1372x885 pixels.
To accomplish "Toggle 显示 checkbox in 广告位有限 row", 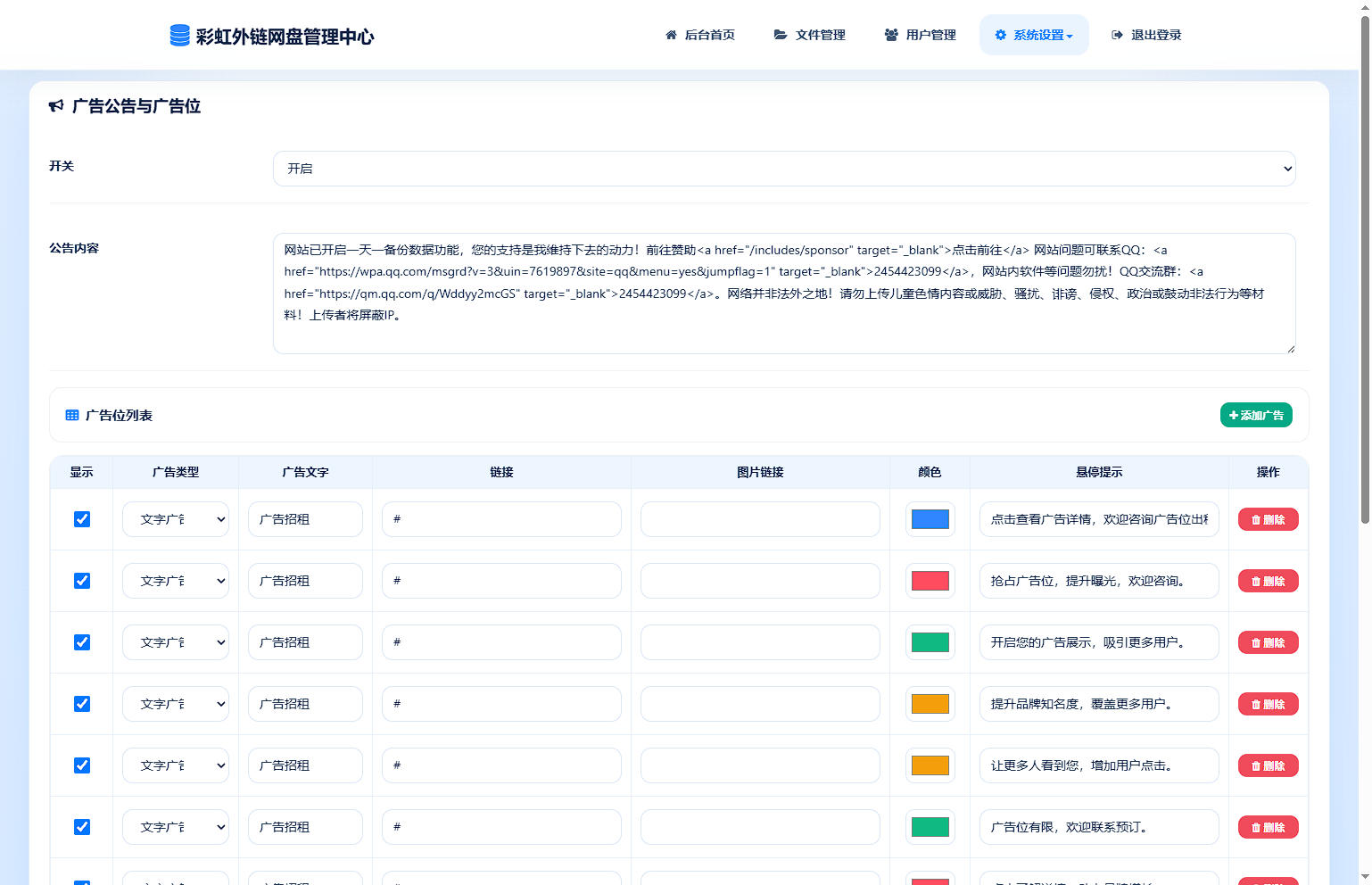I will tap(82, 827).
